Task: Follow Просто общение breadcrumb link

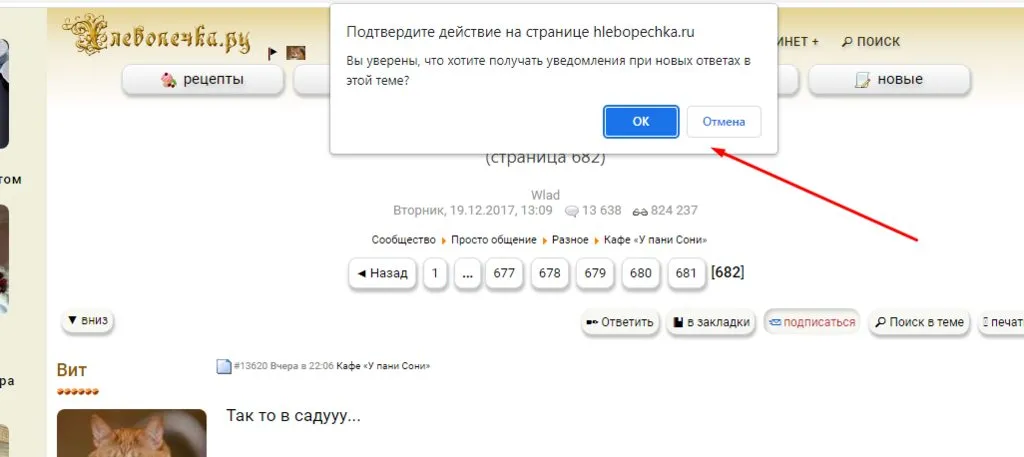Action: click(494, 240)
